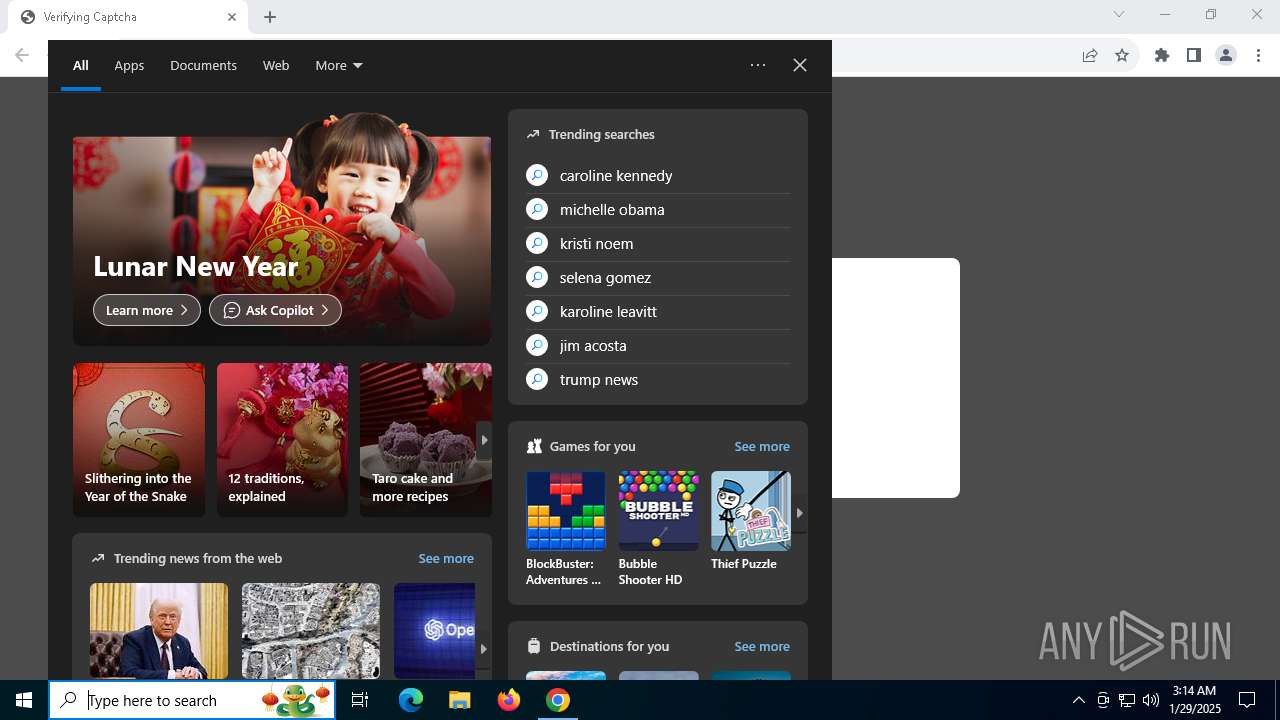Open the 12 traditions, explained card

tap(282, 440)
